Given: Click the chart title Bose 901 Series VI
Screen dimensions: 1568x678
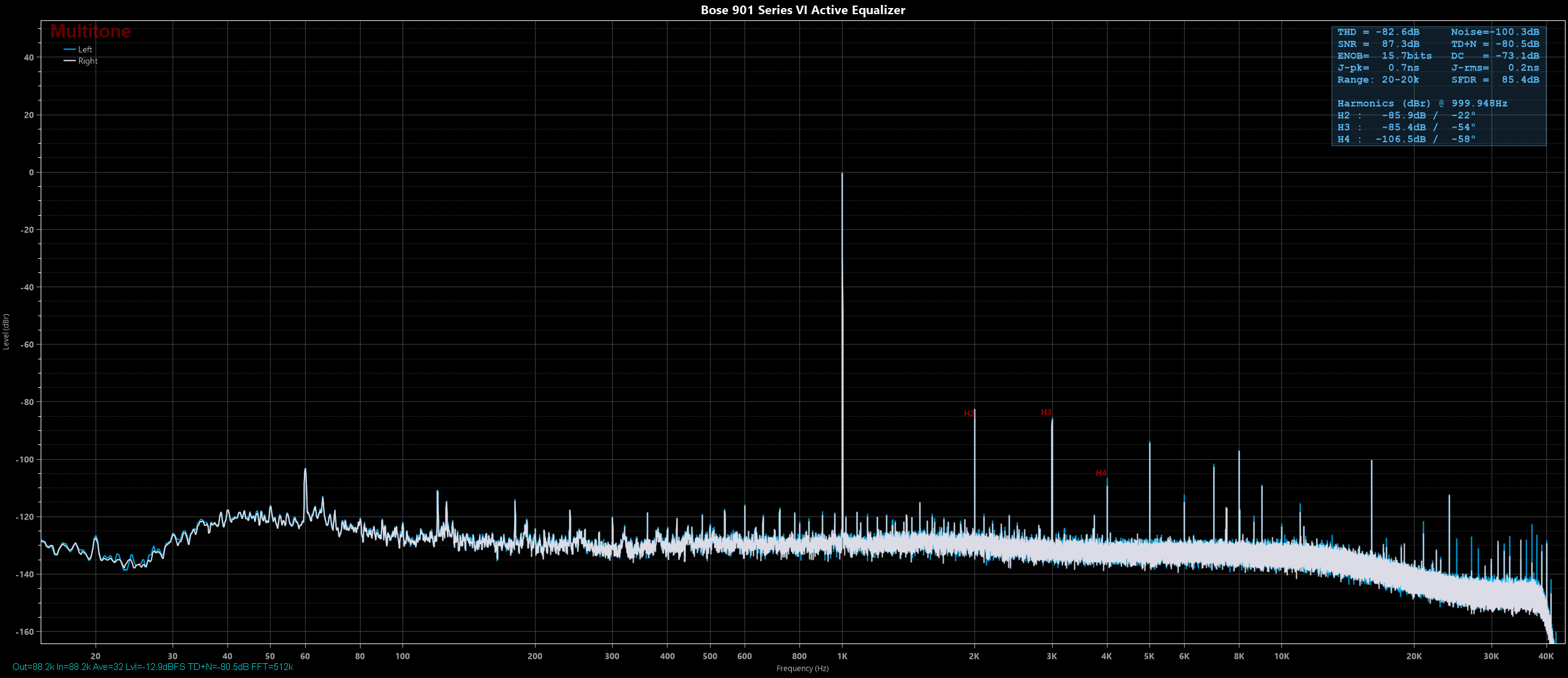Looking at the screenshot, I should (802, 10).
